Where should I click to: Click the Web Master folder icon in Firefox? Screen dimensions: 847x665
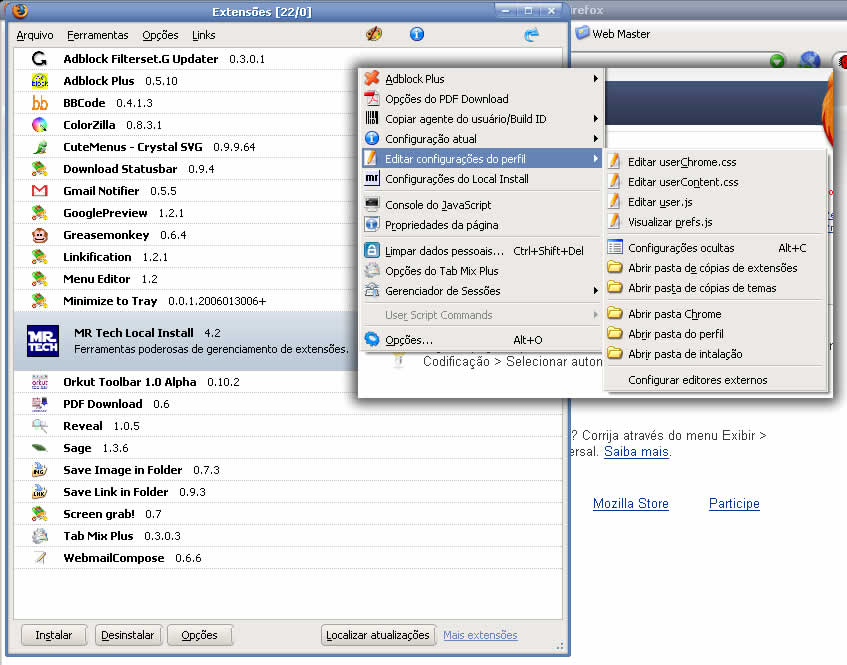coord(582,33)
